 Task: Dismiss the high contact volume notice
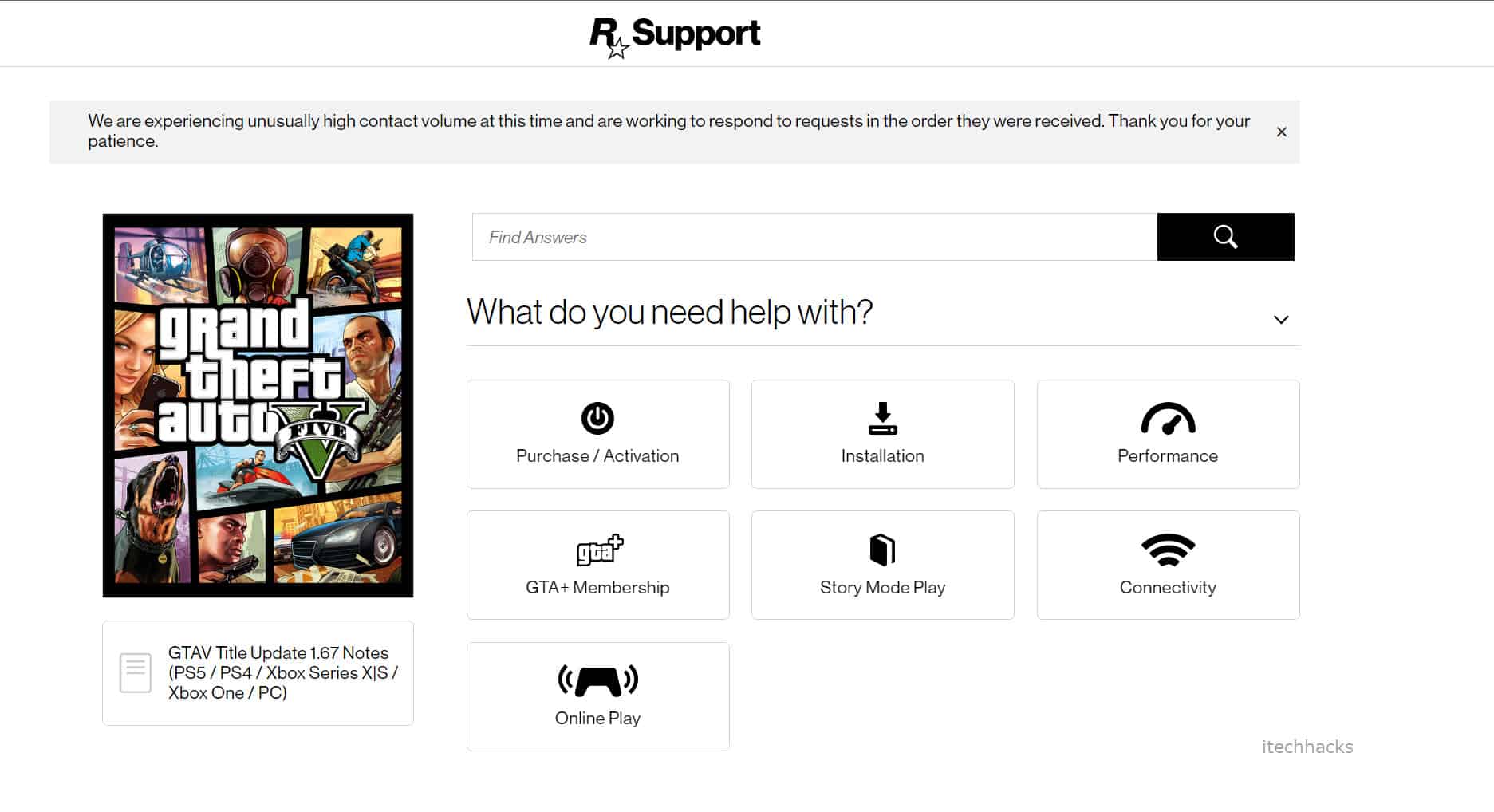[x=1281, y=132]
